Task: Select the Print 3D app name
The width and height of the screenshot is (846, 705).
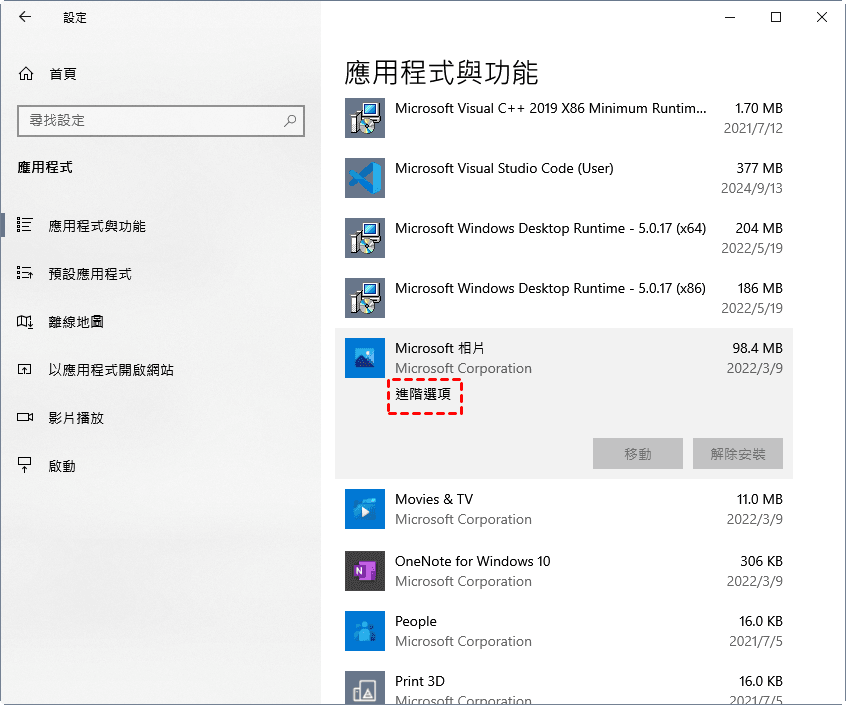Action: point(420,681)
